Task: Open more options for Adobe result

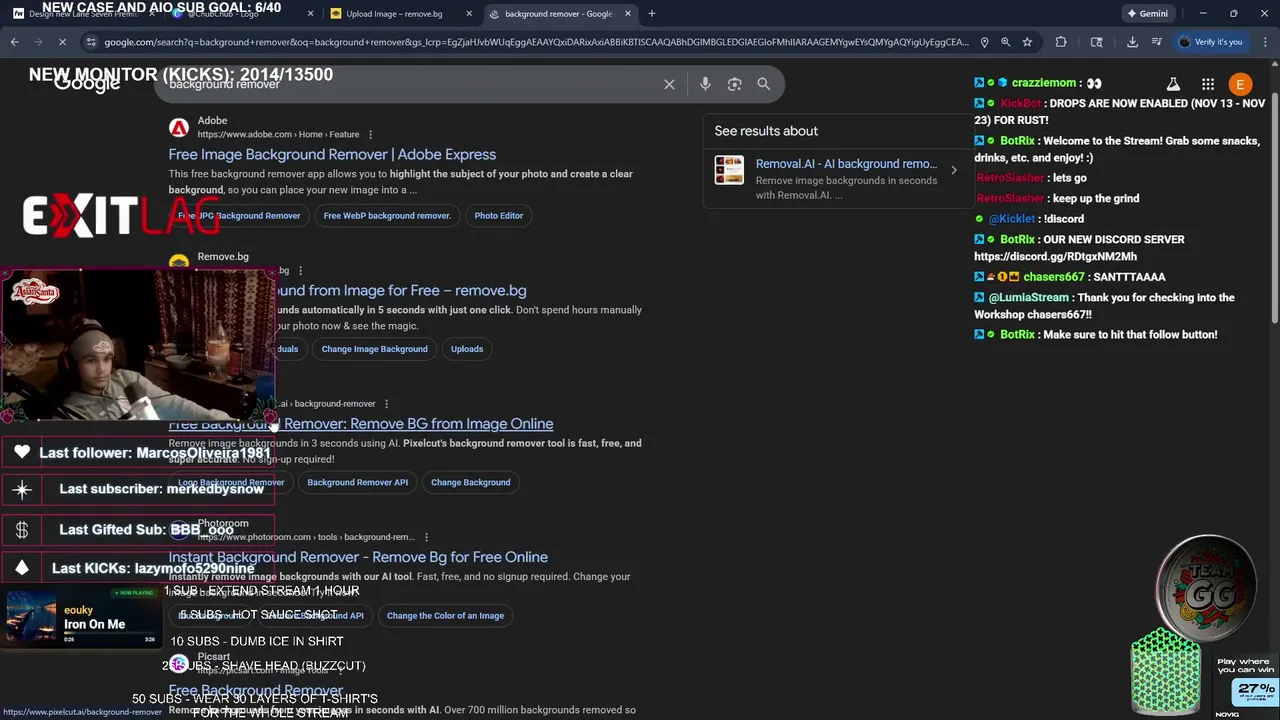Action: click(x=370, y=135)
